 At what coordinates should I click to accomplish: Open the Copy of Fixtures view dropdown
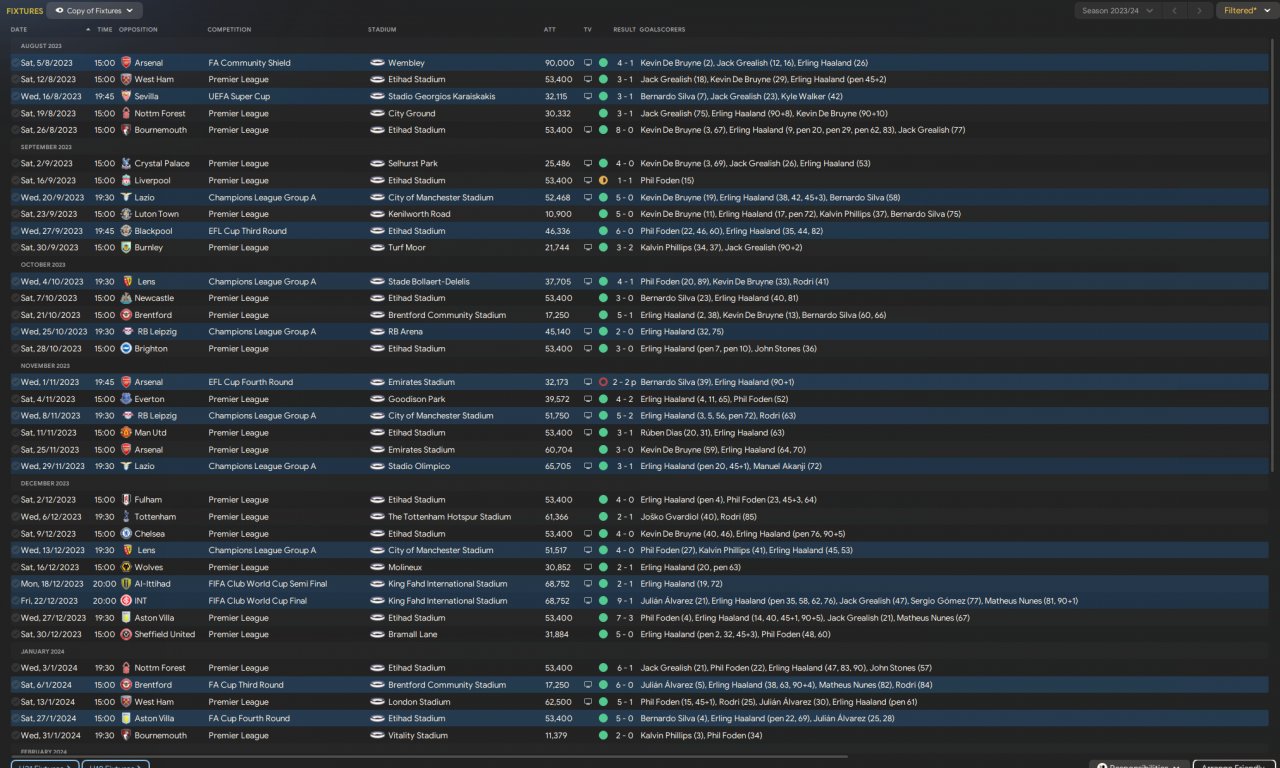95,11
